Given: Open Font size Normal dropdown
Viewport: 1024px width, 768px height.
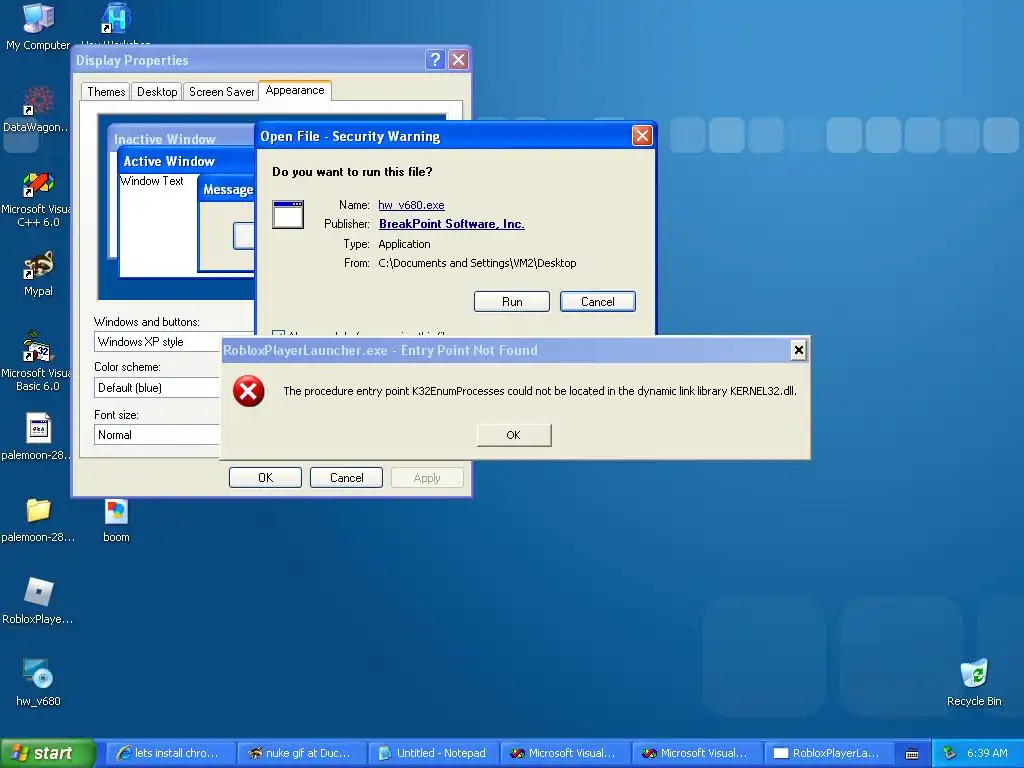Looking at the screenshot, I should tap(157, 435).
